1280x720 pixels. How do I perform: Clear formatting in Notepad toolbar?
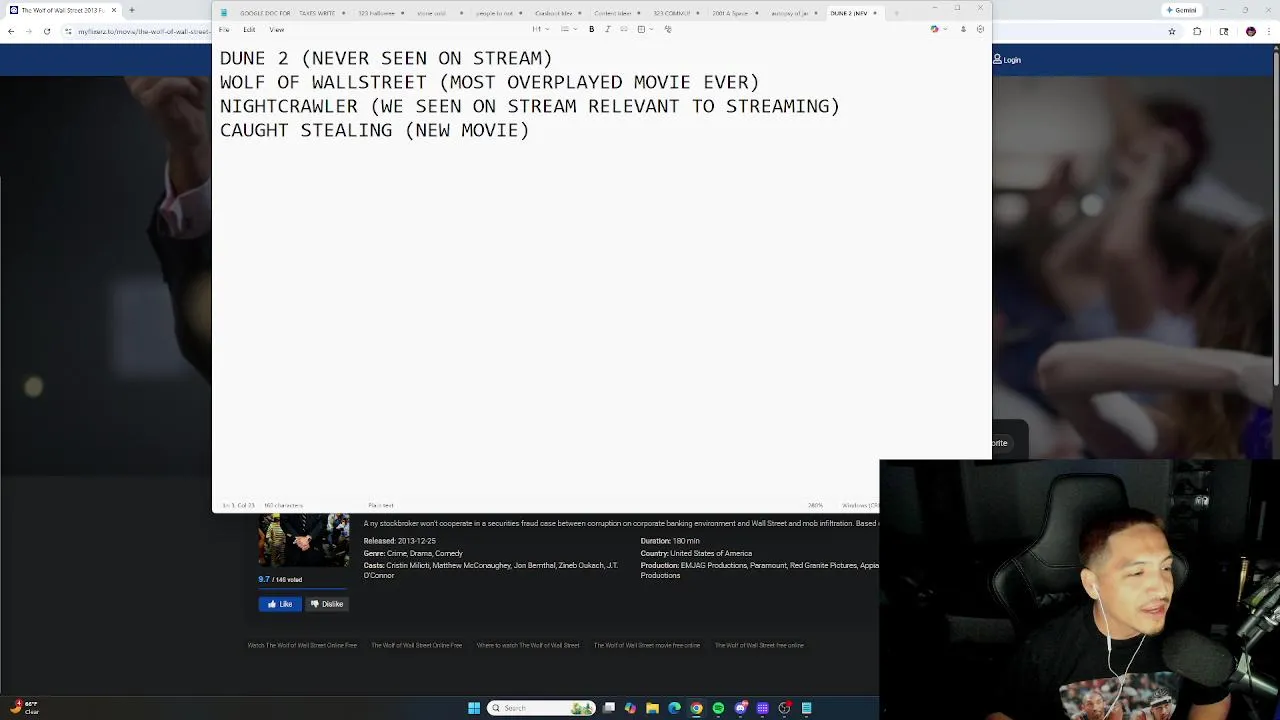point(668,29)
